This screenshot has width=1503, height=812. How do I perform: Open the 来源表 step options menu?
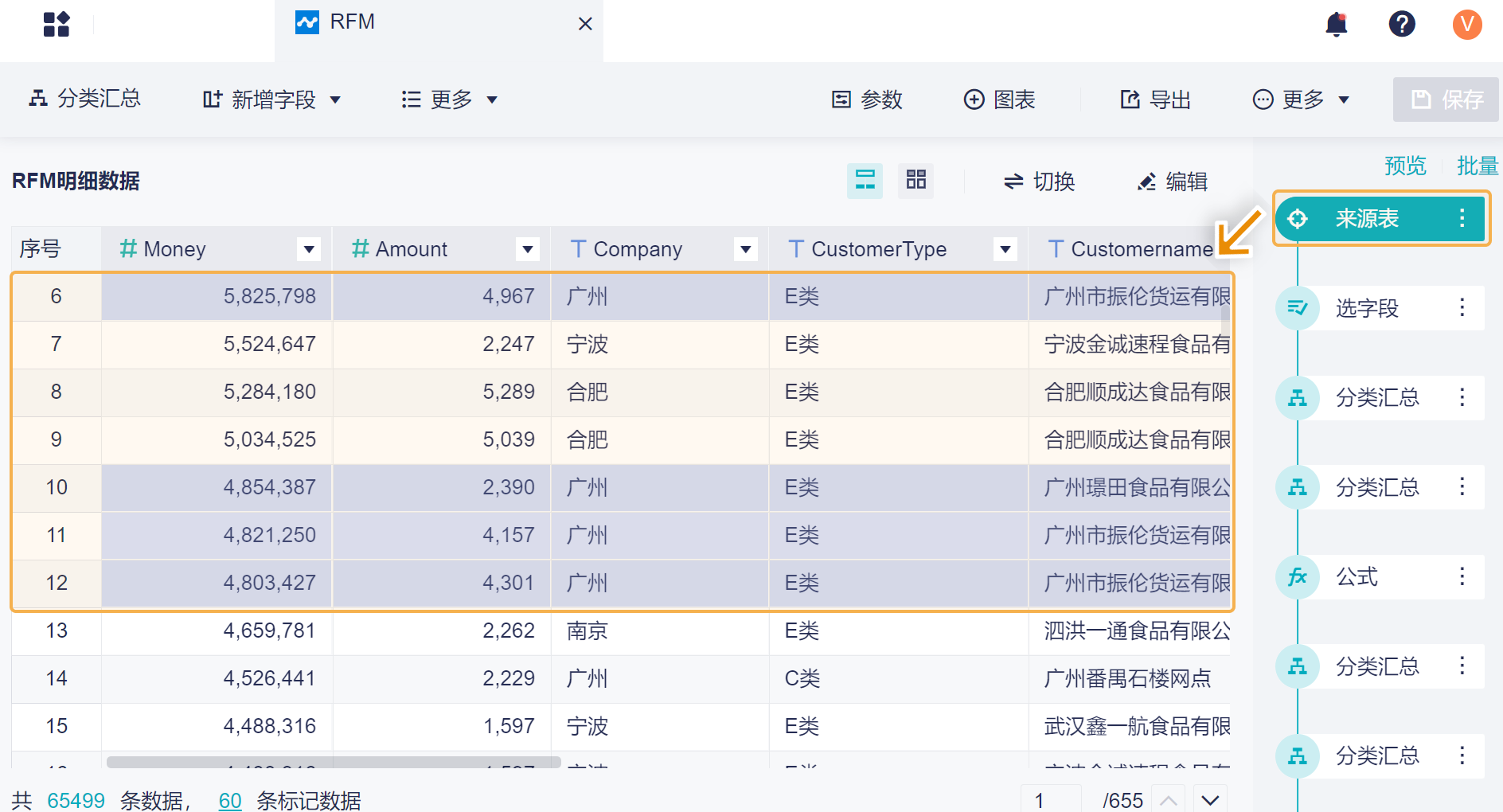pos(1462,218)
